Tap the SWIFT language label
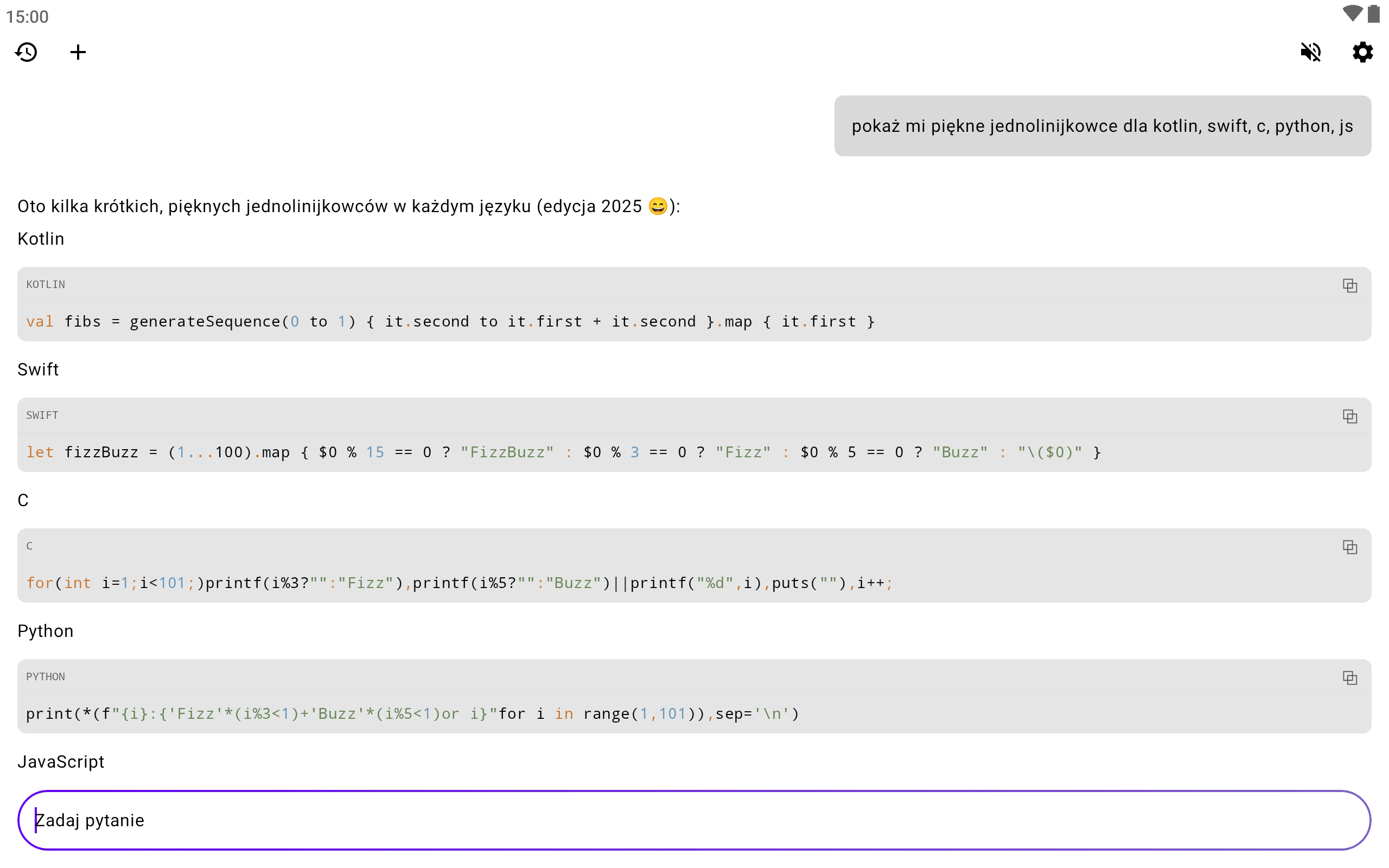 click(x=42, y=416)
